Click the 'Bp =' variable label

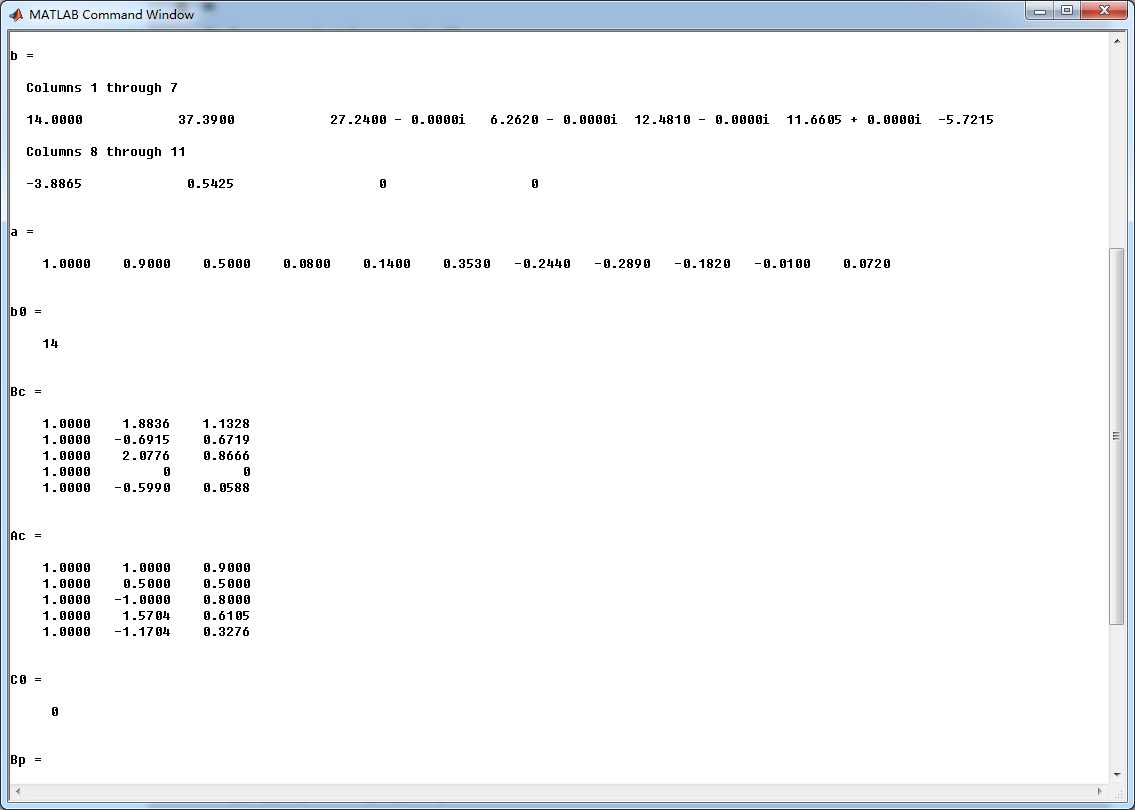coord(26,760)
